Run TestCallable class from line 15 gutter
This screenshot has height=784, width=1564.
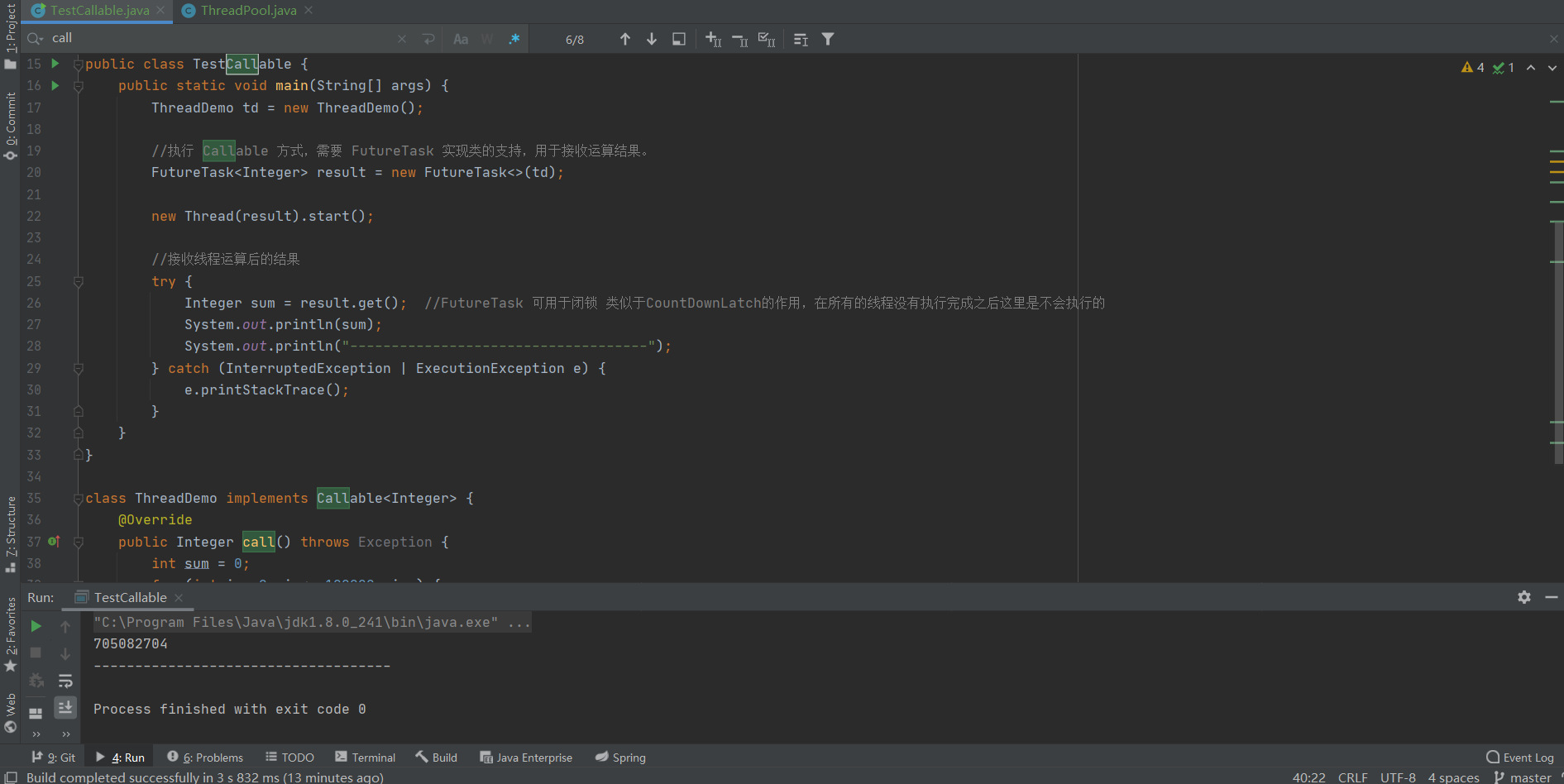pyautogui.click(x=55, y=64)
